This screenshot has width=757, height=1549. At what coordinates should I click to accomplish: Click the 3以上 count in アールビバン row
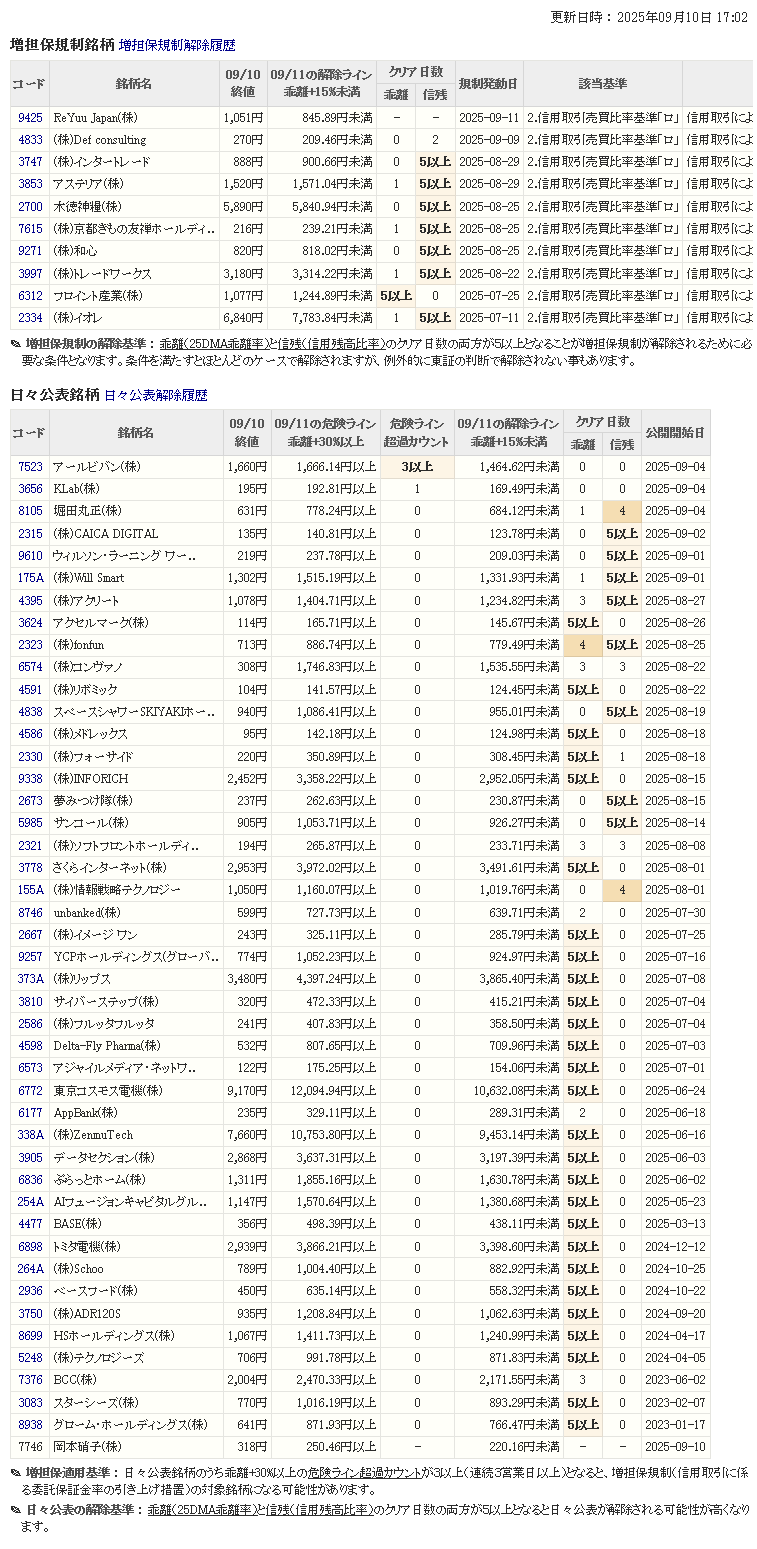417,467
